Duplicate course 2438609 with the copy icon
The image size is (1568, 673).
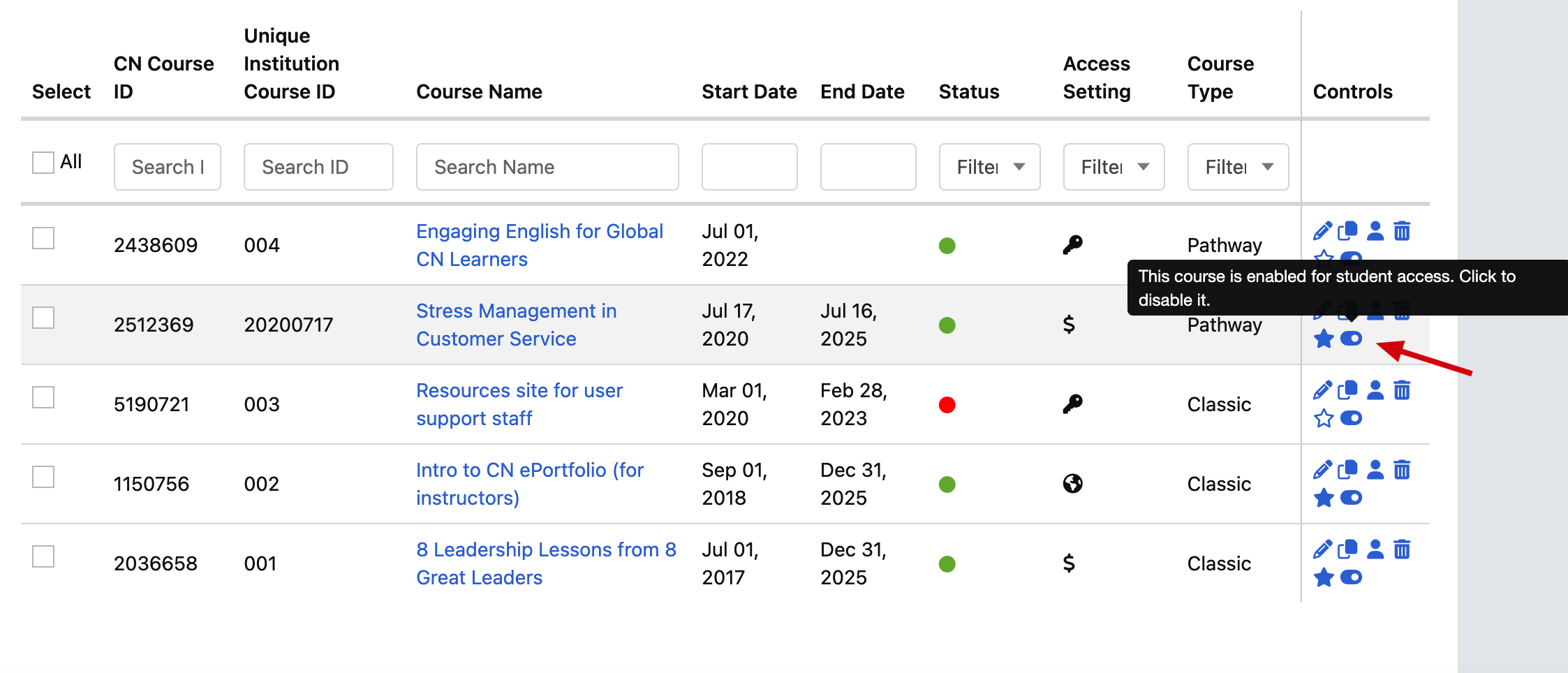pos(1348,231)
